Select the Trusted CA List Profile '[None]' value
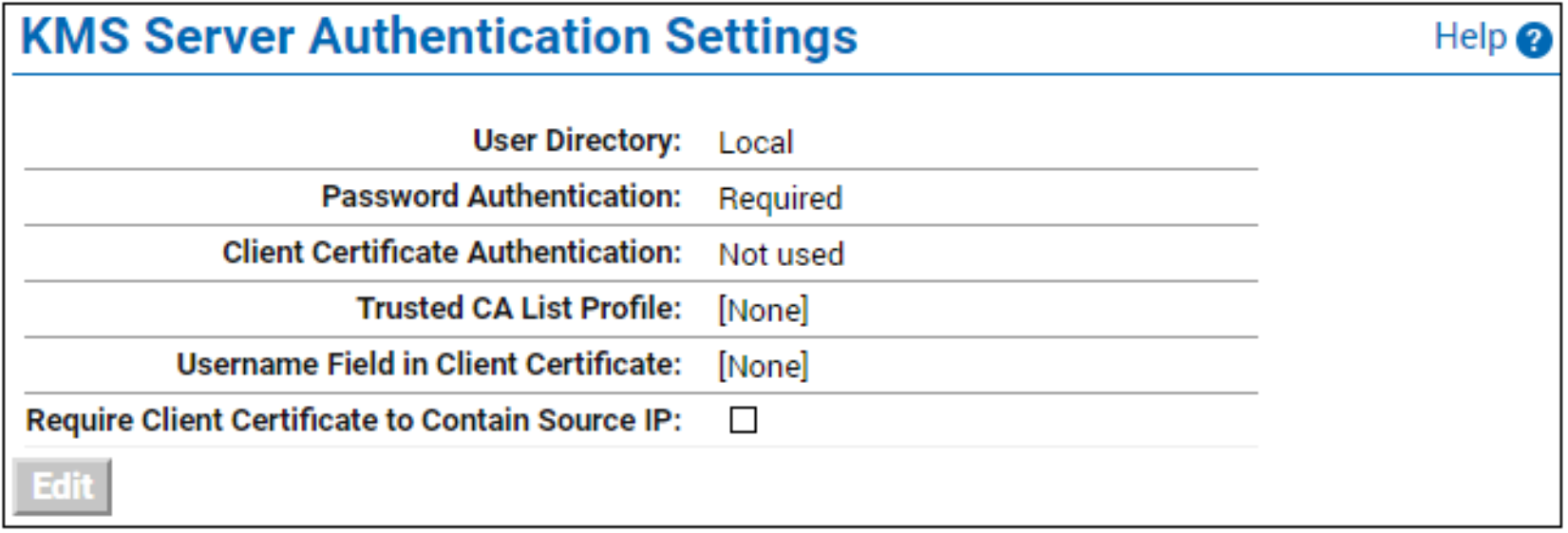 pyautogui.click(x=764, y=310)
